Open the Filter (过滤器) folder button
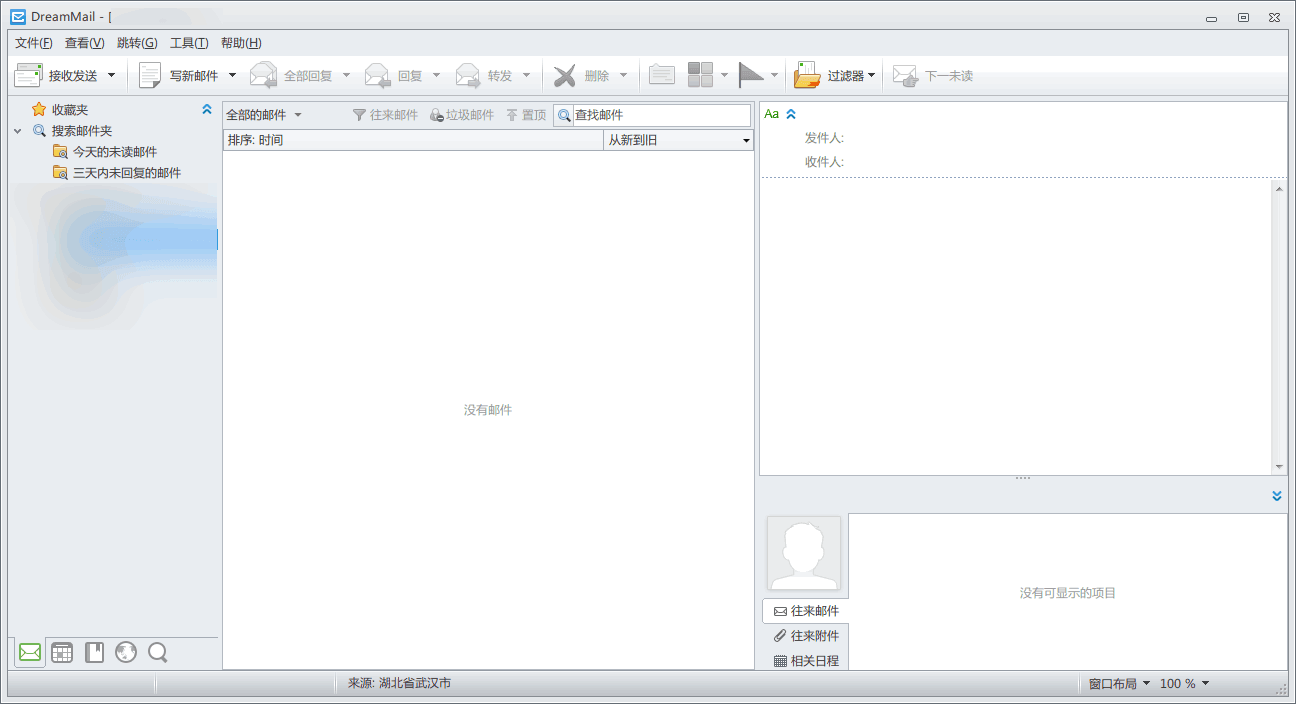The height and width of the screenshot is (704, 1296). [834, 75]
